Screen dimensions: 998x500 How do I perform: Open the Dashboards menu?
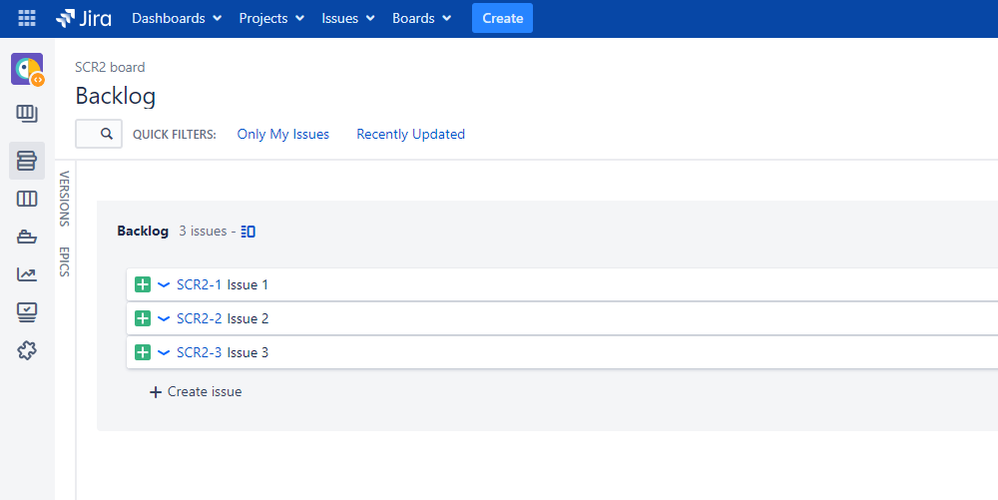pyautogui.click(x=176, y=18)
